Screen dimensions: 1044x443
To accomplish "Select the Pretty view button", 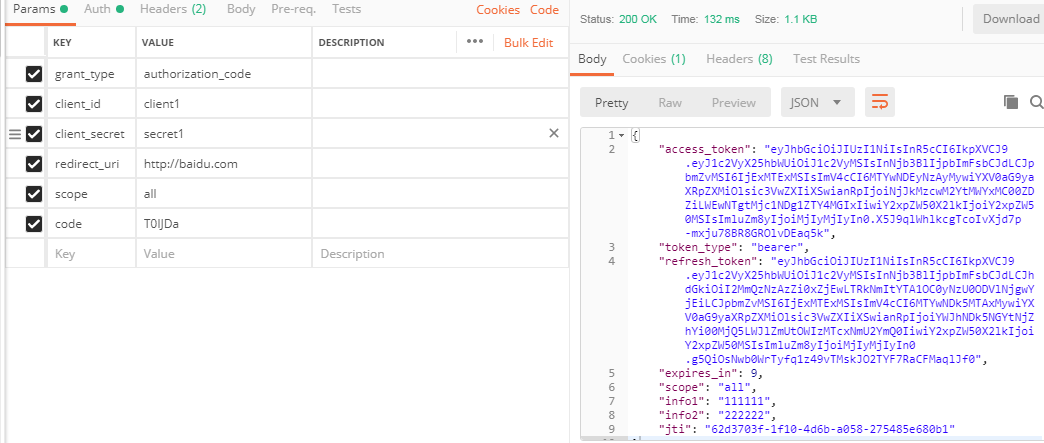I will (x=611, y=103).
